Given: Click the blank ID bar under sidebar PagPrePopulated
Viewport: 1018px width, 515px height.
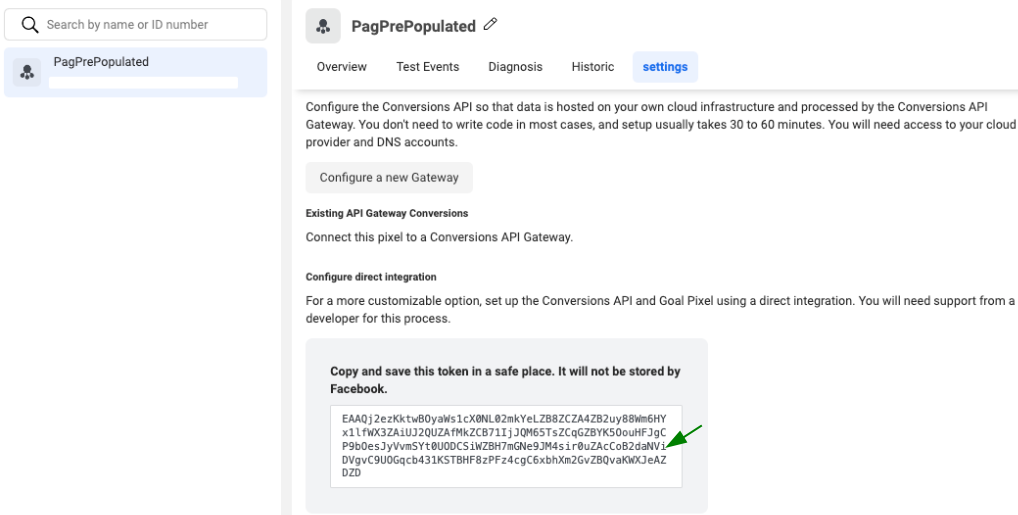Looking at the screenshot, I should (143, 82).
